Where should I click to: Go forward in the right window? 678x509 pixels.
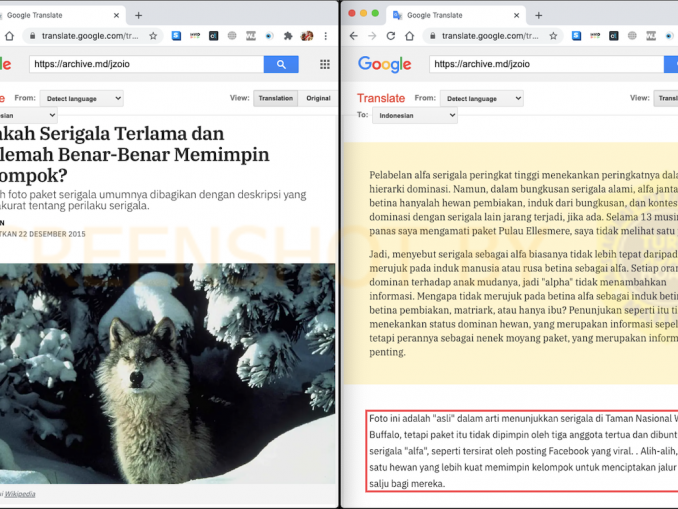point(372,36)
